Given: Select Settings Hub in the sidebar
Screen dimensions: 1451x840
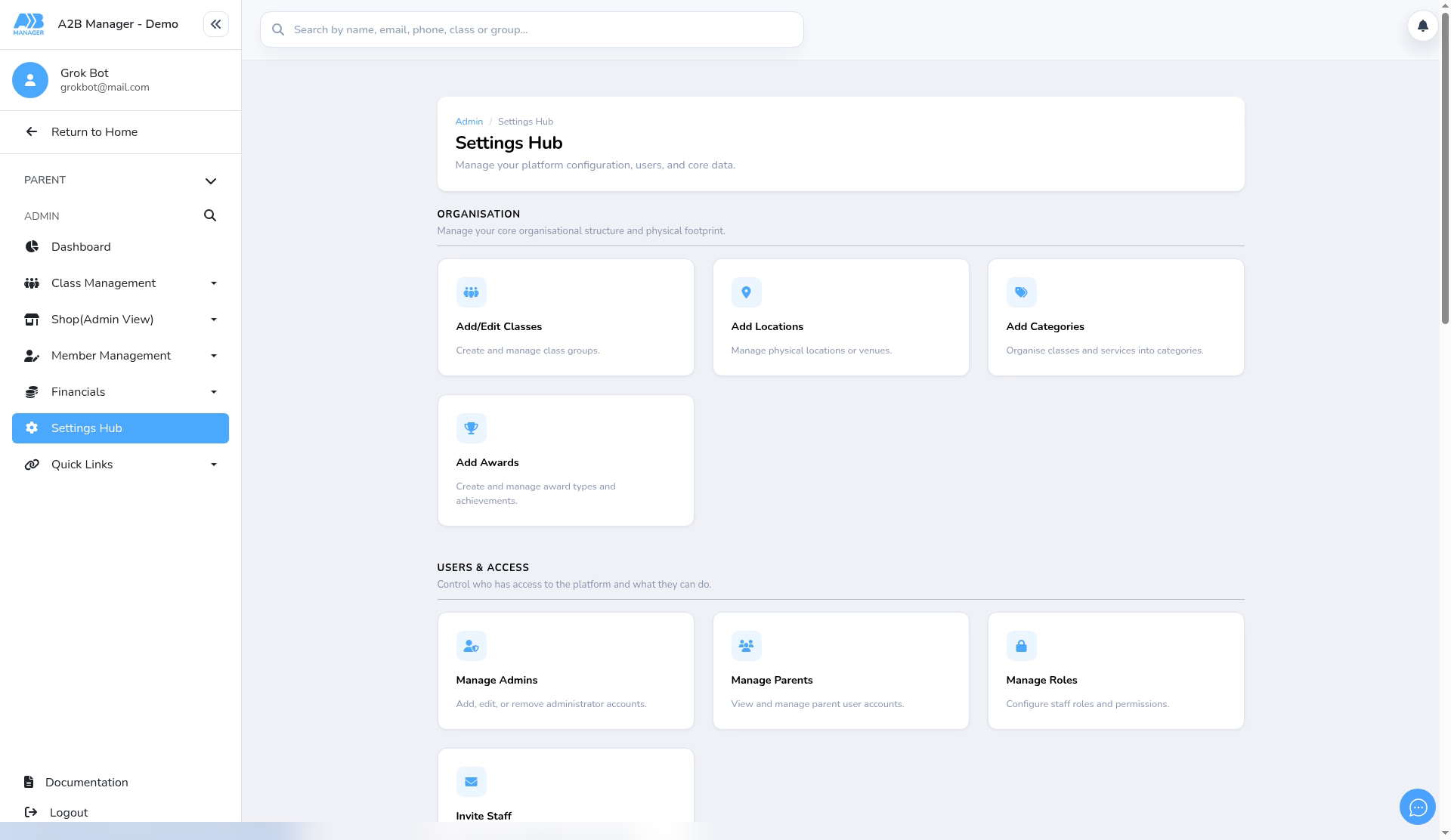Looking at the screenshot, I should (120, 428).
